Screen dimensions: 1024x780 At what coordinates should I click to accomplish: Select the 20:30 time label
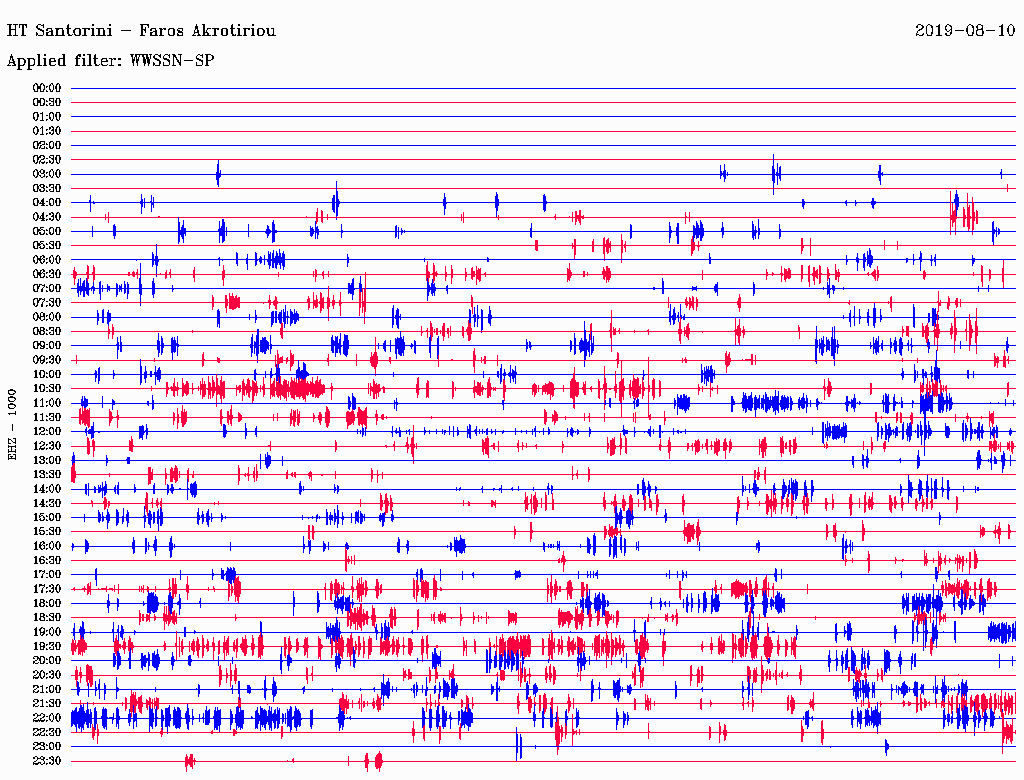tap(47, 675)
